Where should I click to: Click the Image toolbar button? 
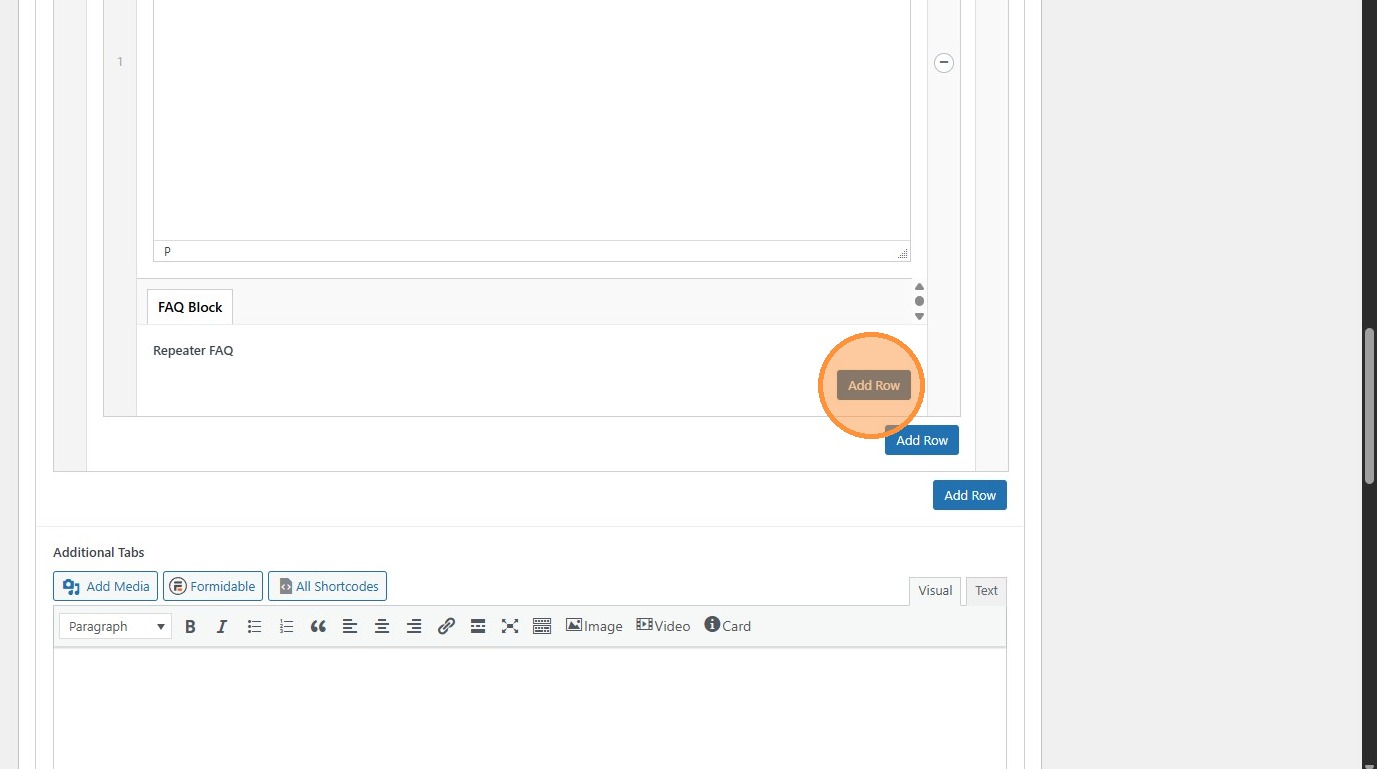tap(594, 626)
